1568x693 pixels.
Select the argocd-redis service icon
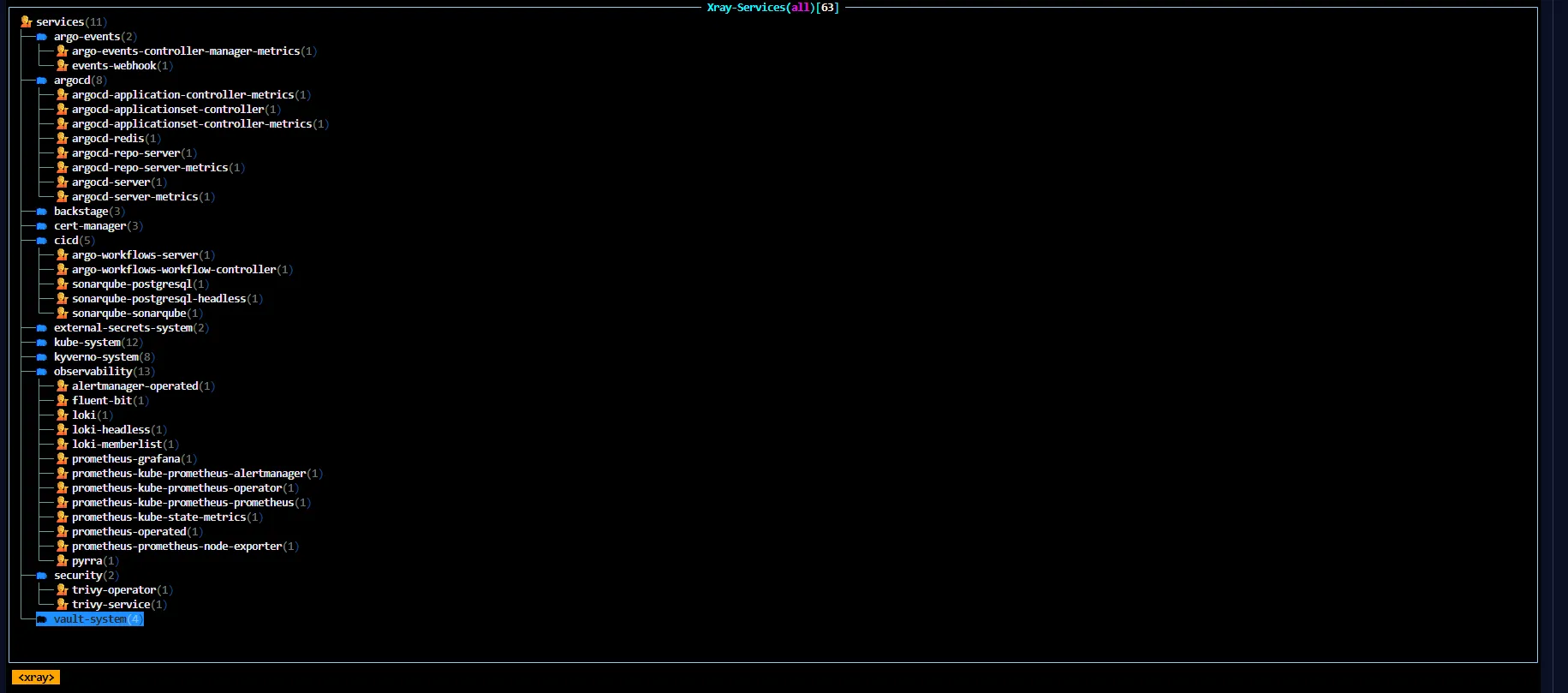[x=63, y=139]
